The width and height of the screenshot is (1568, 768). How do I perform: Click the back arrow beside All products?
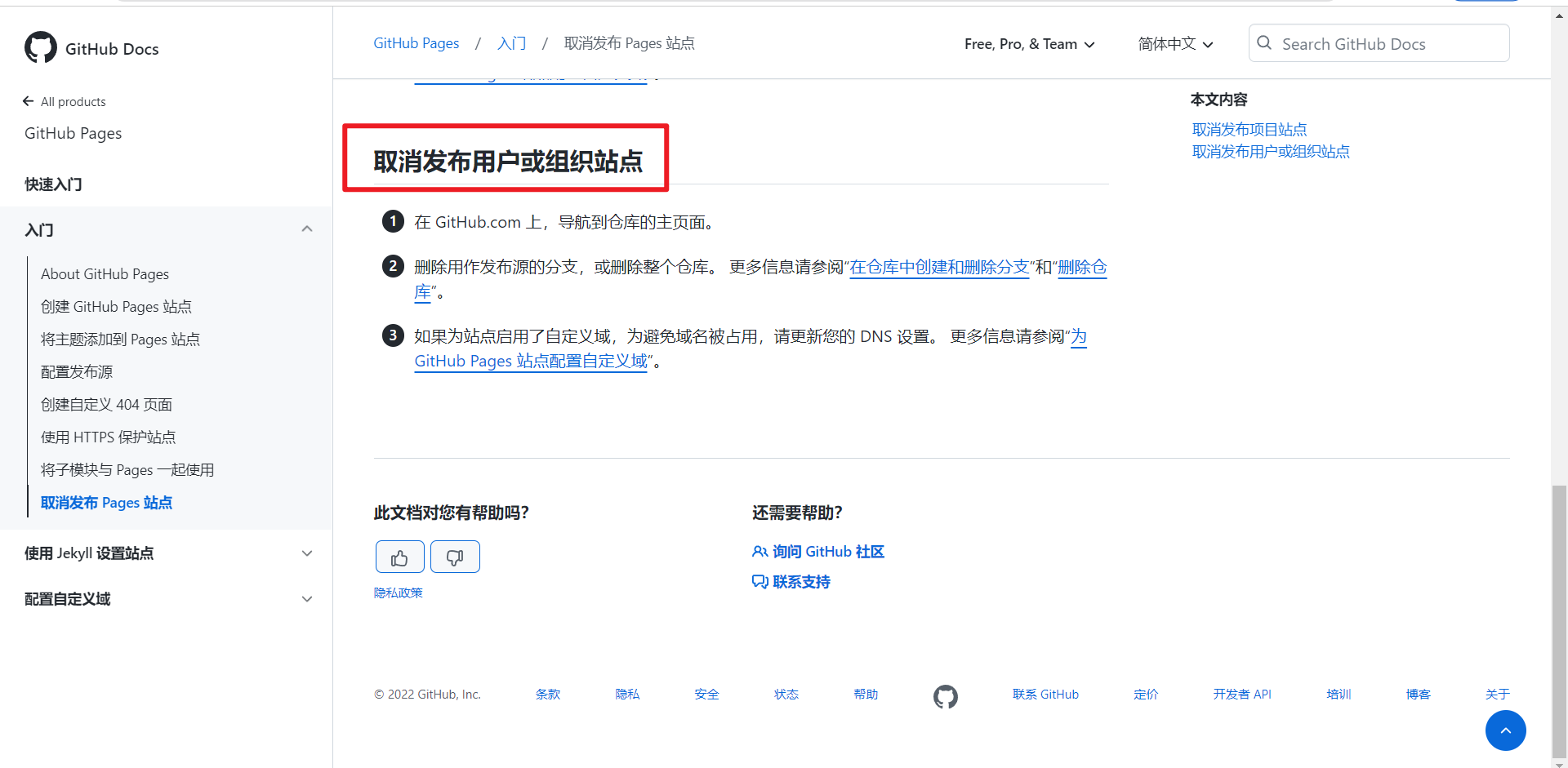pos(29,101)
